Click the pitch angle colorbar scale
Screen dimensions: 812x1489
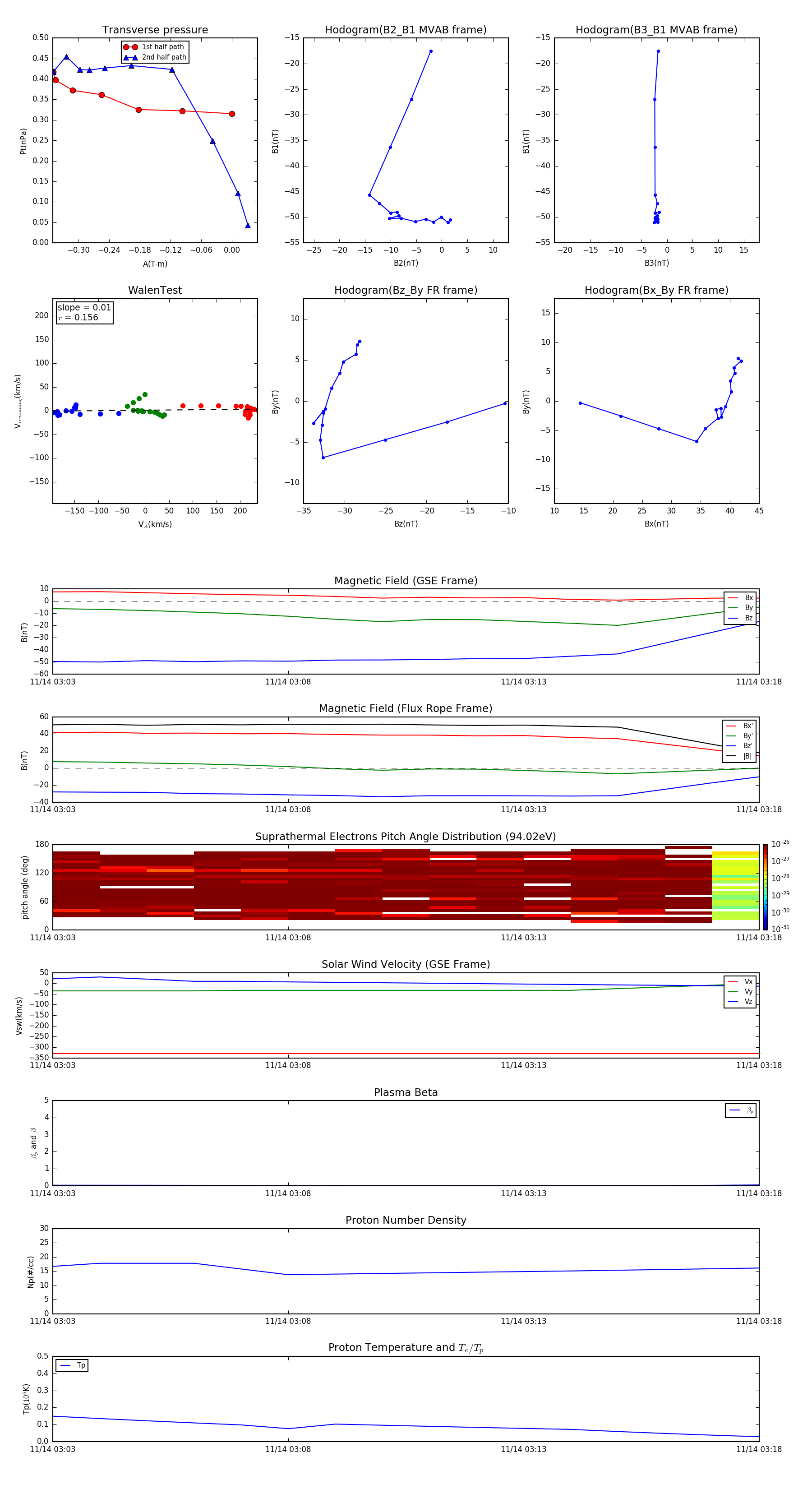click(765, 887)
